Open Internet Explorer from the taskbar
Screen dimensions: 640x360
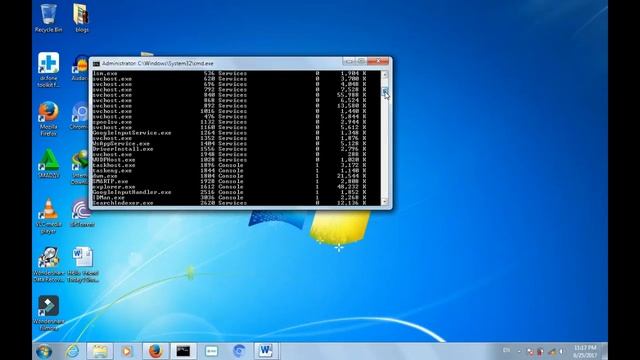[73, 351]
